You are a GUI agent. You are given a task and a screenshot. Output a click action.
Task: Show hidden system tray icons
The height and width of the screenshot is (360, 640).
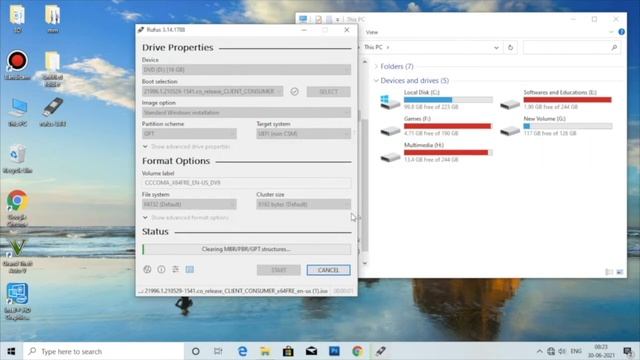(540, 351)
